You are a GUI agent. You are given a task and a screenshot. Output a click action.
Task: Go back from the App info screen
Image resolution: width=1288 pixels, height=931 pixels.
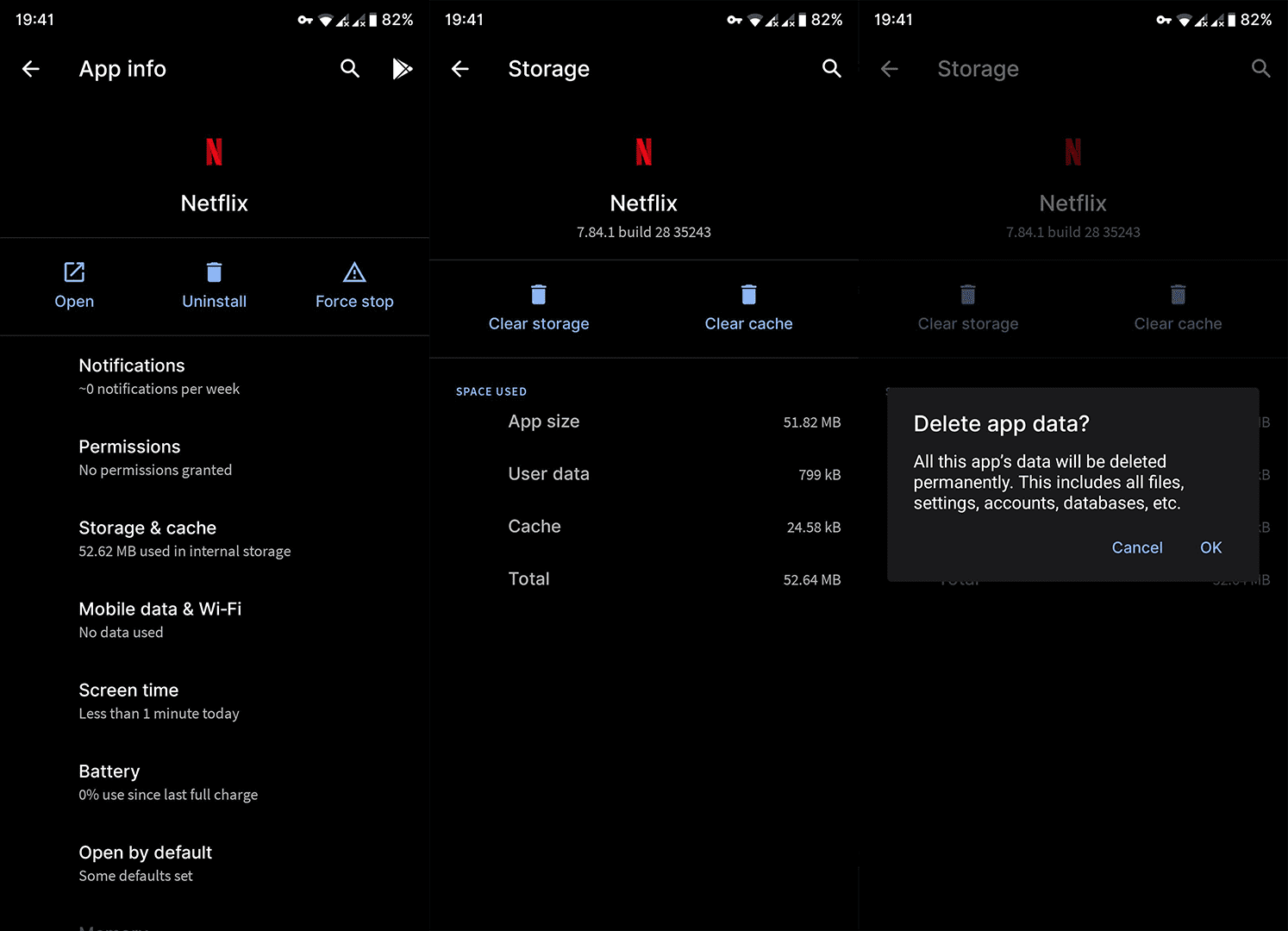click(x=31, y=69)
